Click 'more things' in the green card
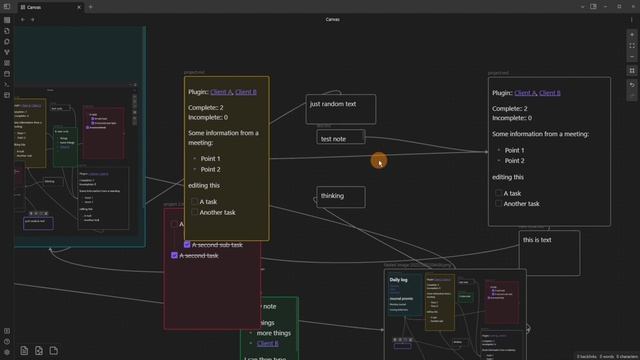640x360 pixels. (274, 333)
